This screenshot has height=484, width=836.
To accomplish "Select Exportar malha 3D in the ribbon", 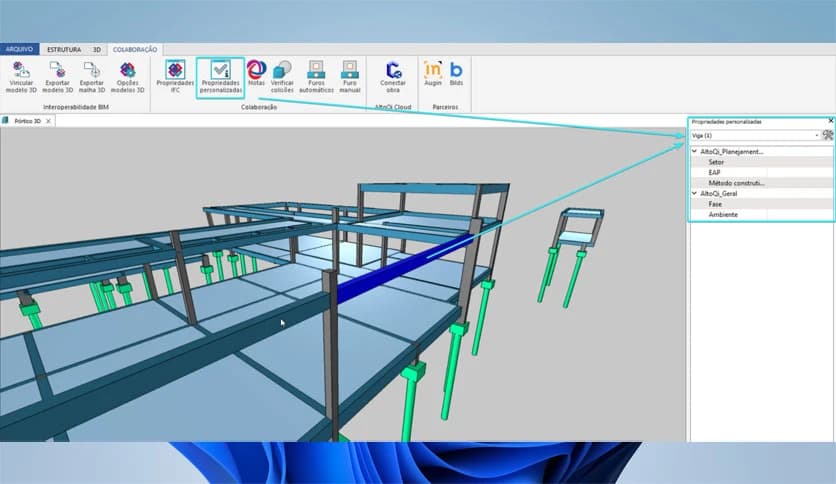I will (x=92, y=77).
